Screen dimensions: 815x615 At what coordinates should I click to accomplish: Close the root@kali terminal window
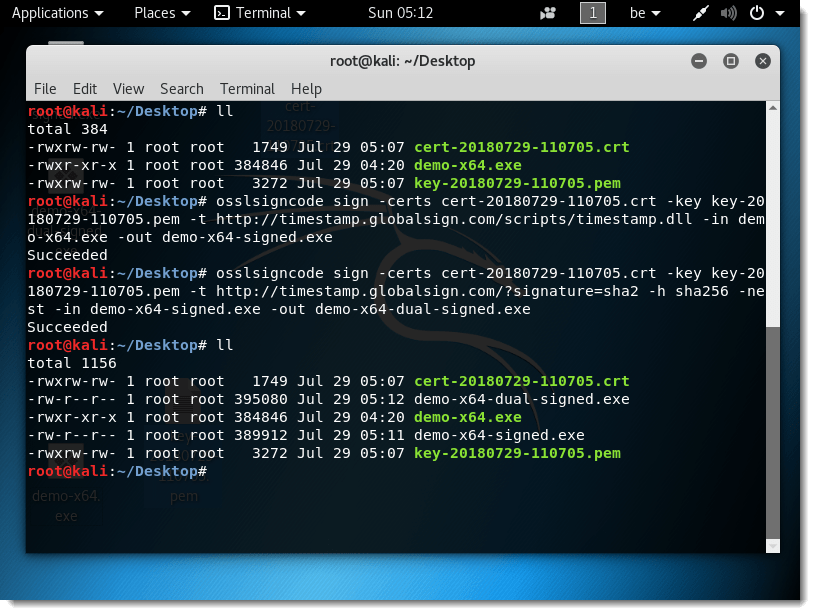[x=763, y=61]
